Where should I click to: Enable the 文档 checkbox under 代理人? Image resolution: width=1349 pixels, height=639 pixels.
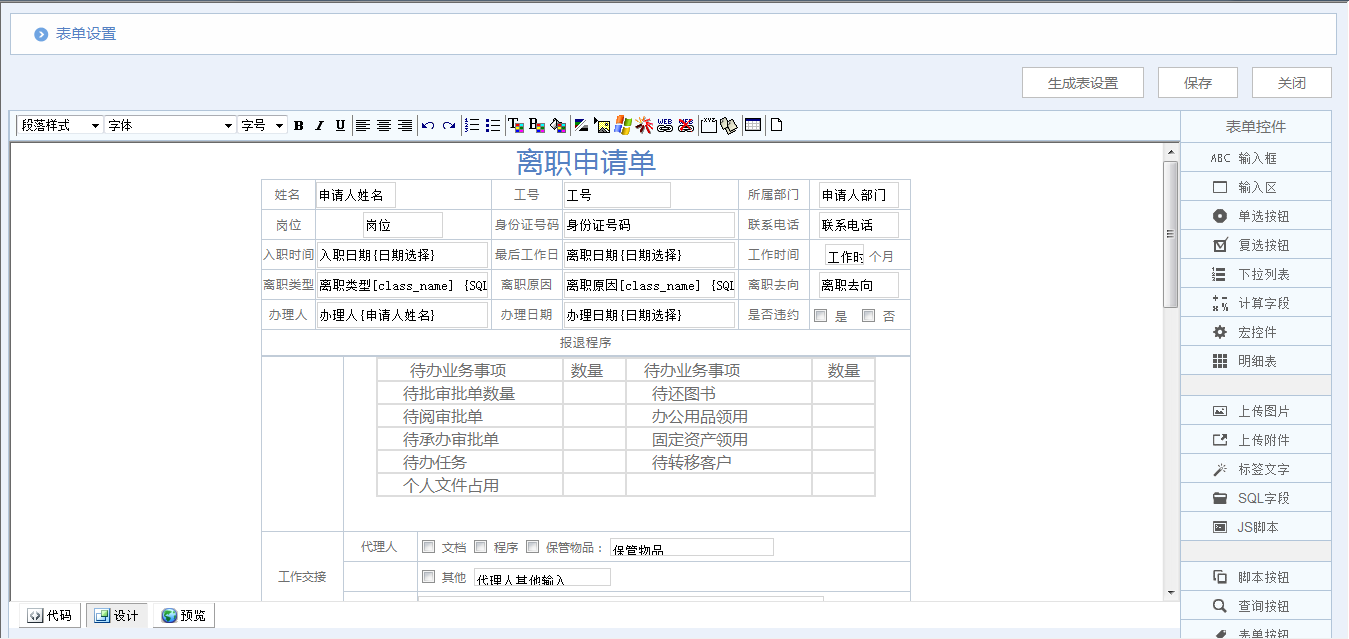tap(429, 546)
